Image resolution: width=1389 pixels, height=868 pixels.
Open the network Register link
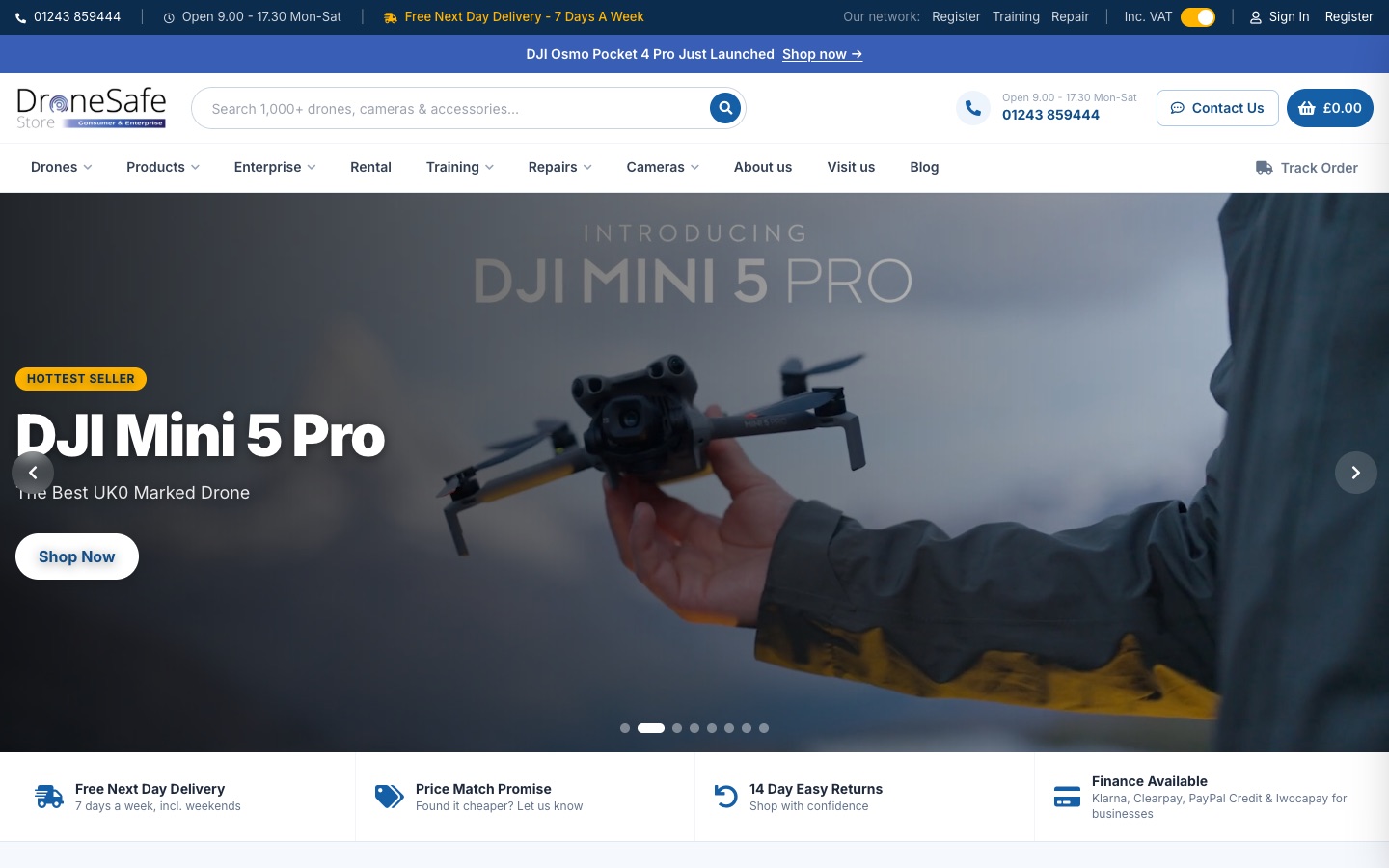(x=956, y=17)
